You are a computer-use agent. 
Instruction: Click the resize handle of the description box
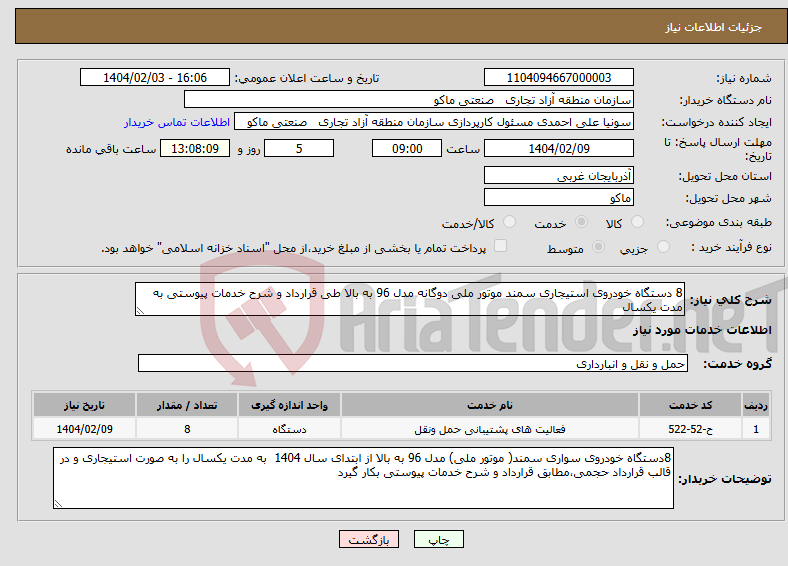(140, 311)
